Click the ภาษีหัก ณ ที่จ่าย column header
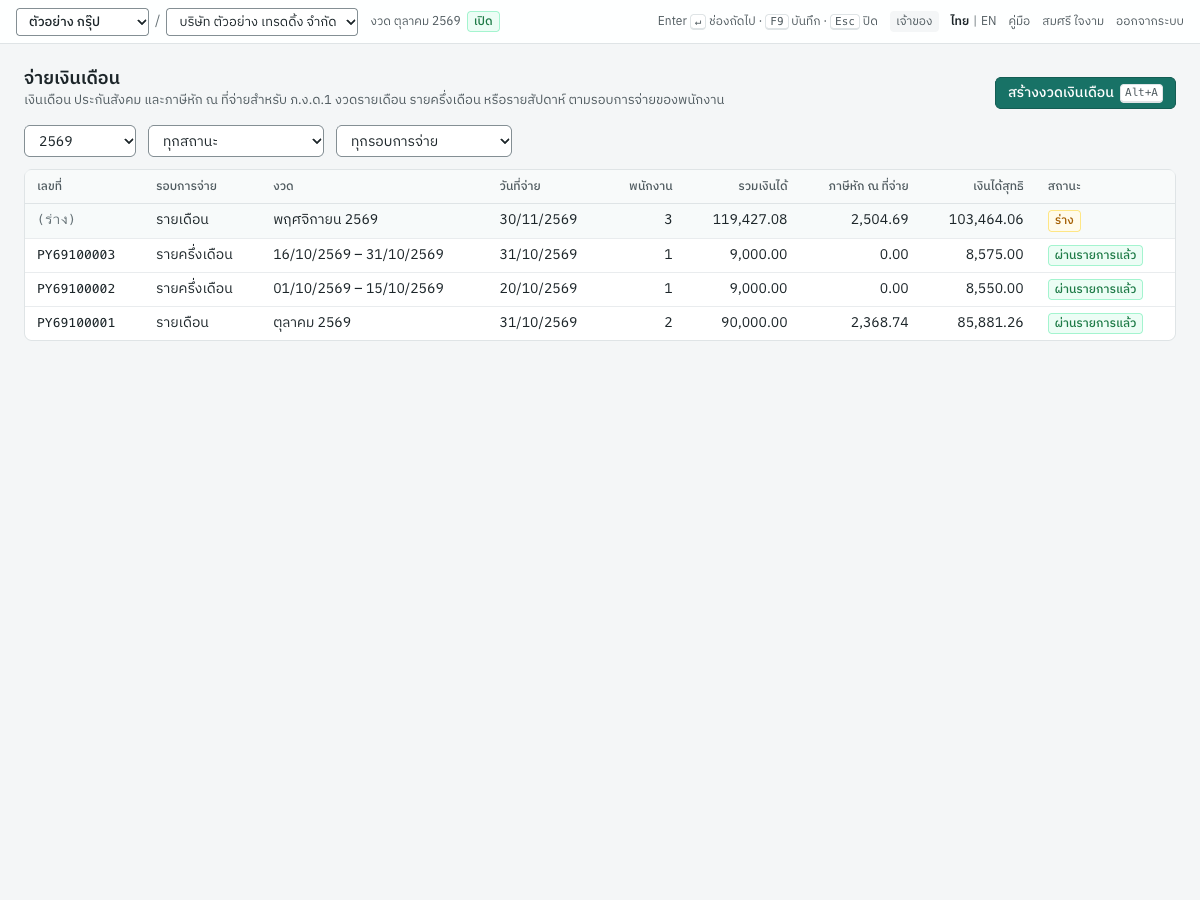Screen dimensions: 1200x900 pyautogui.click(x=868, y=187)
